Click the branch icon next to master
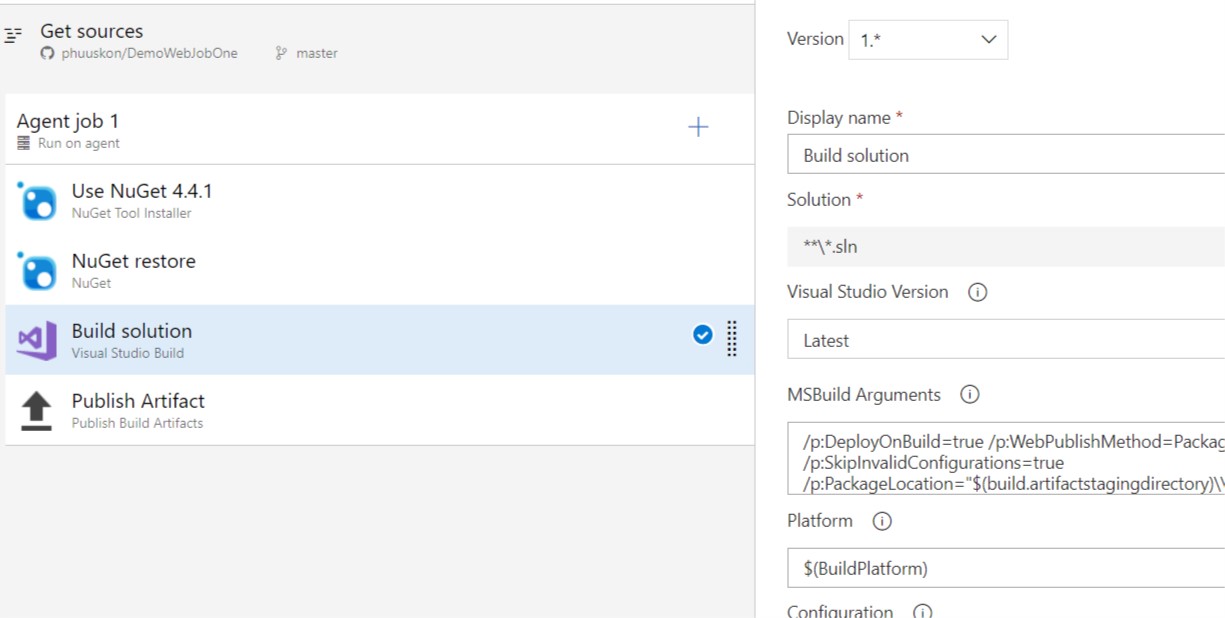The image size is (1225, 618). pos(281,53)
